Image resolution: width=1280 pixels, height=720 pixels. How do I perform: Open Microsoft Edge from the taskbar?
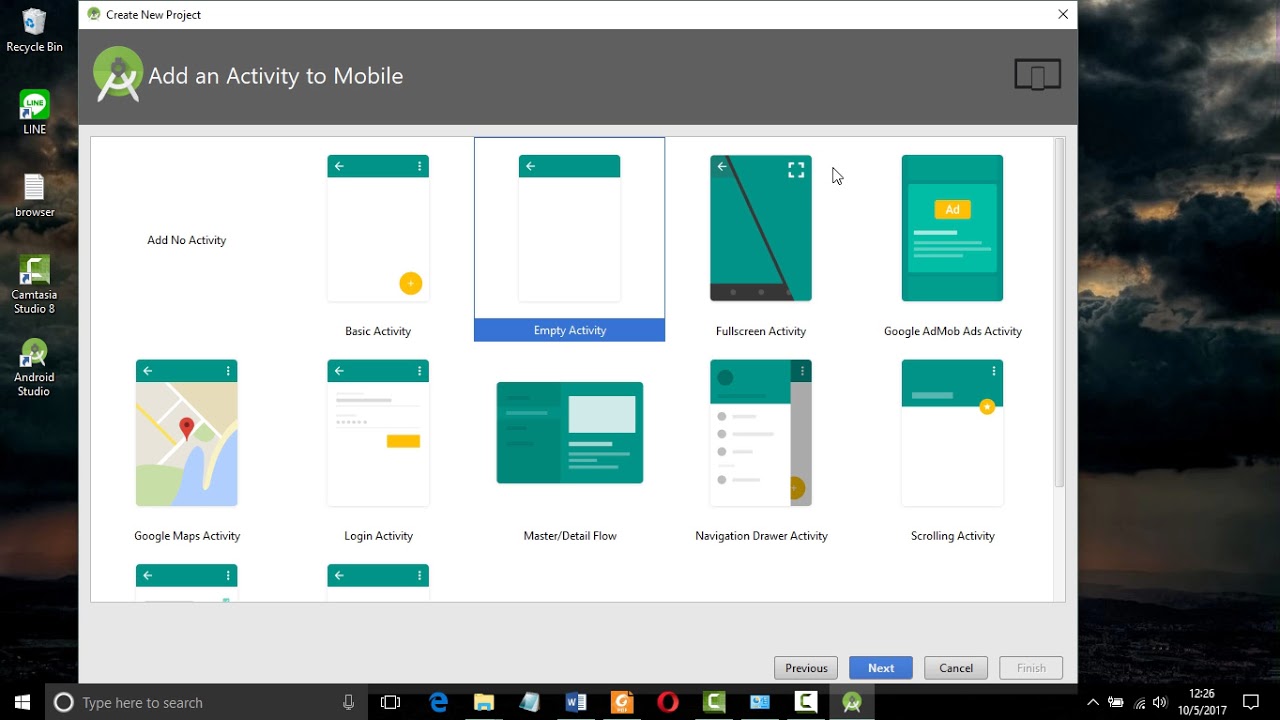coord(438,702)
